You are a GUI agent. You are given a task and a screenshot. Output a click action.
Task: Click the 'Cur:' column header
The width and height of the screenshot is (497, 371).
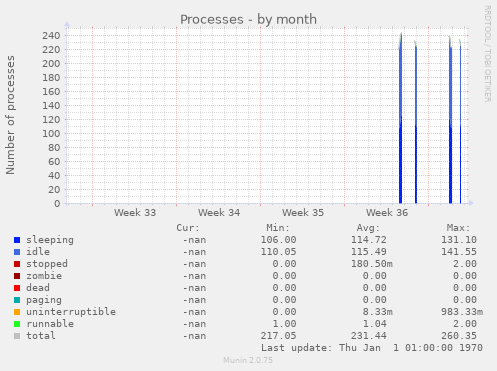pyautogui.click(x=188, y=228)
